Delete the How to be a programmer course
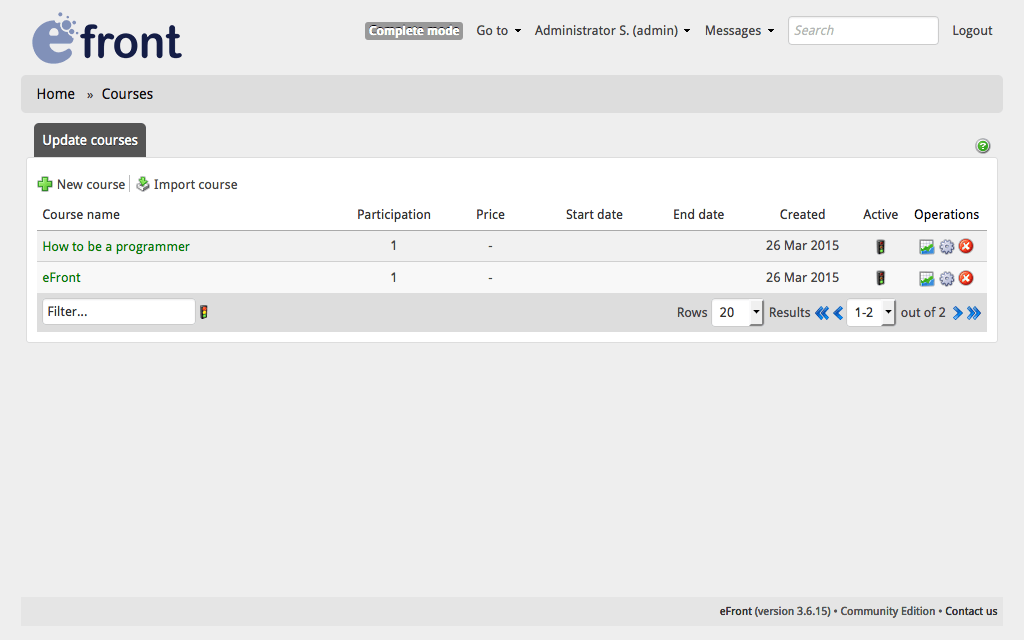The image size is (1024, 640). click(x=966, y=245)
